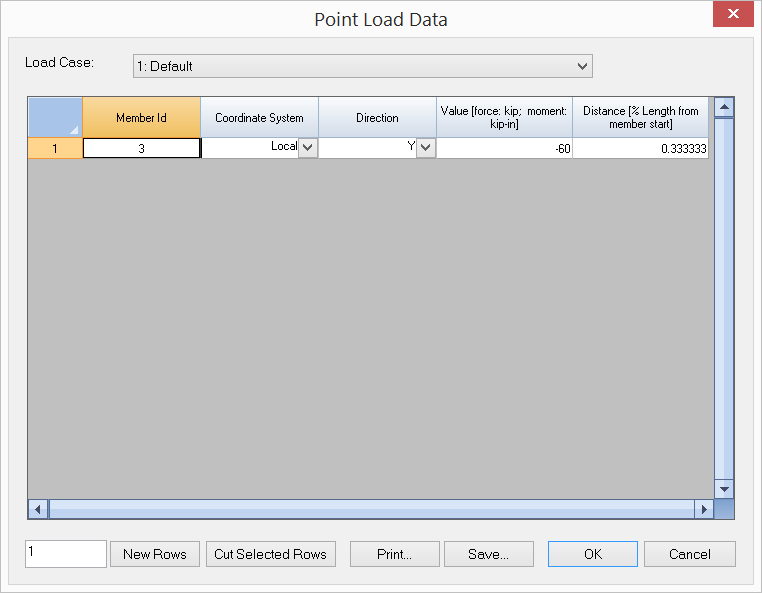Screen dimensions: 762x593
Task: Click the Print... button
Action: click(x=394, y=554)
